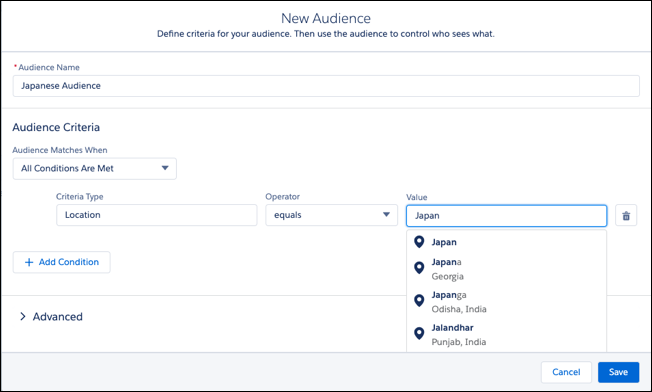
Task: Expand the Advanced section
Action: point(52,317)
